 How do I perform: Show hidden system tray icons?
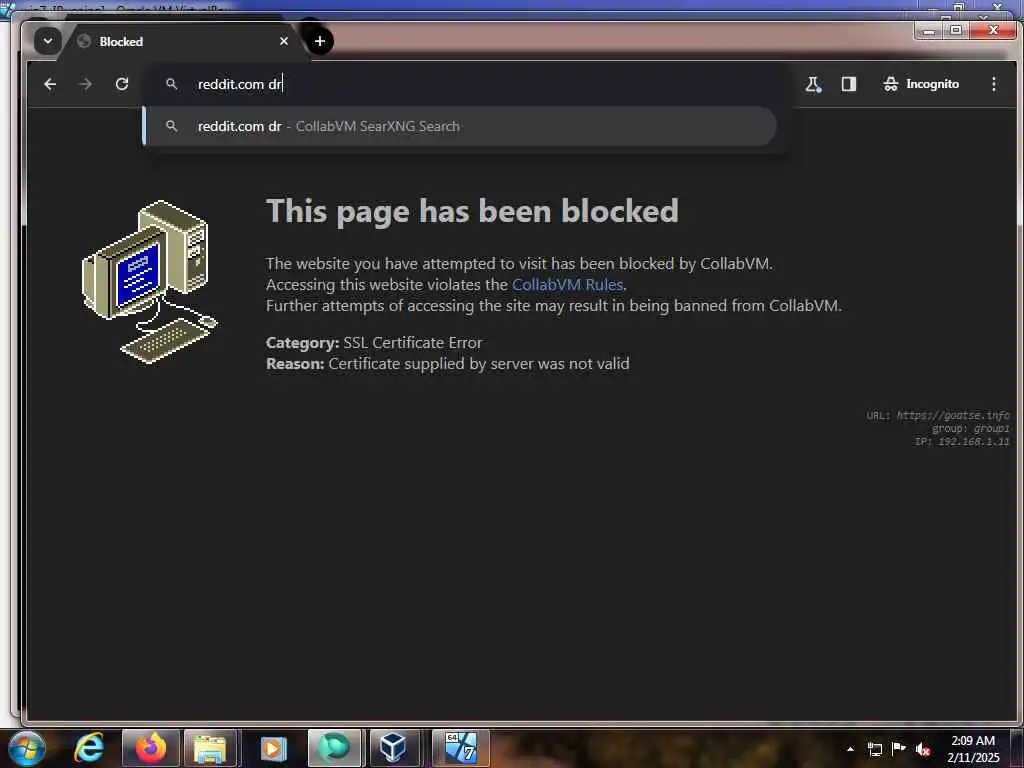tap(850, 749)
